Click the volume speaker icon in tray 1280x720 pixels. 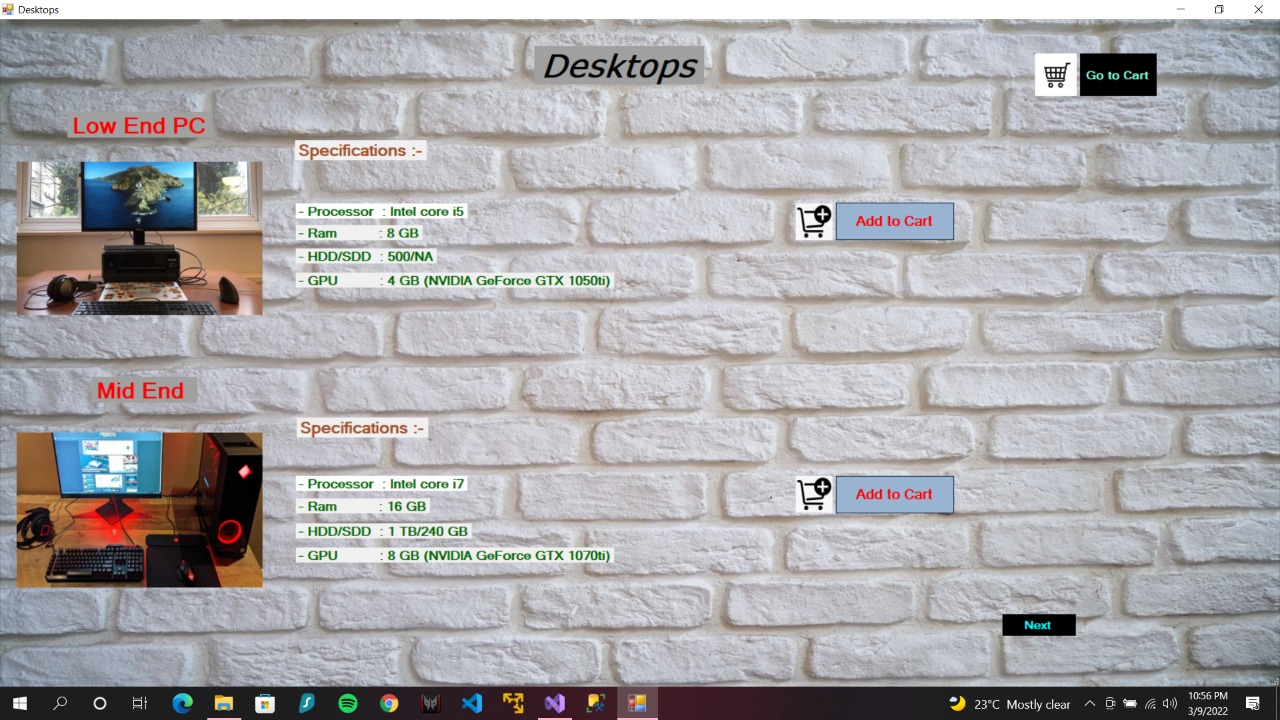click(1170, 704)
